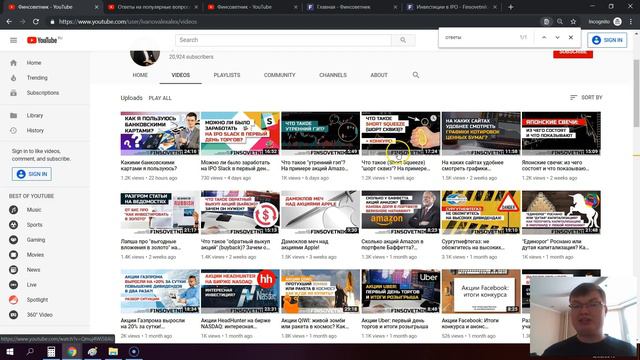The width and height of the screenshot is (640, 360).
Task: Click the YouTube search input field
Action: tap(283, 40)
